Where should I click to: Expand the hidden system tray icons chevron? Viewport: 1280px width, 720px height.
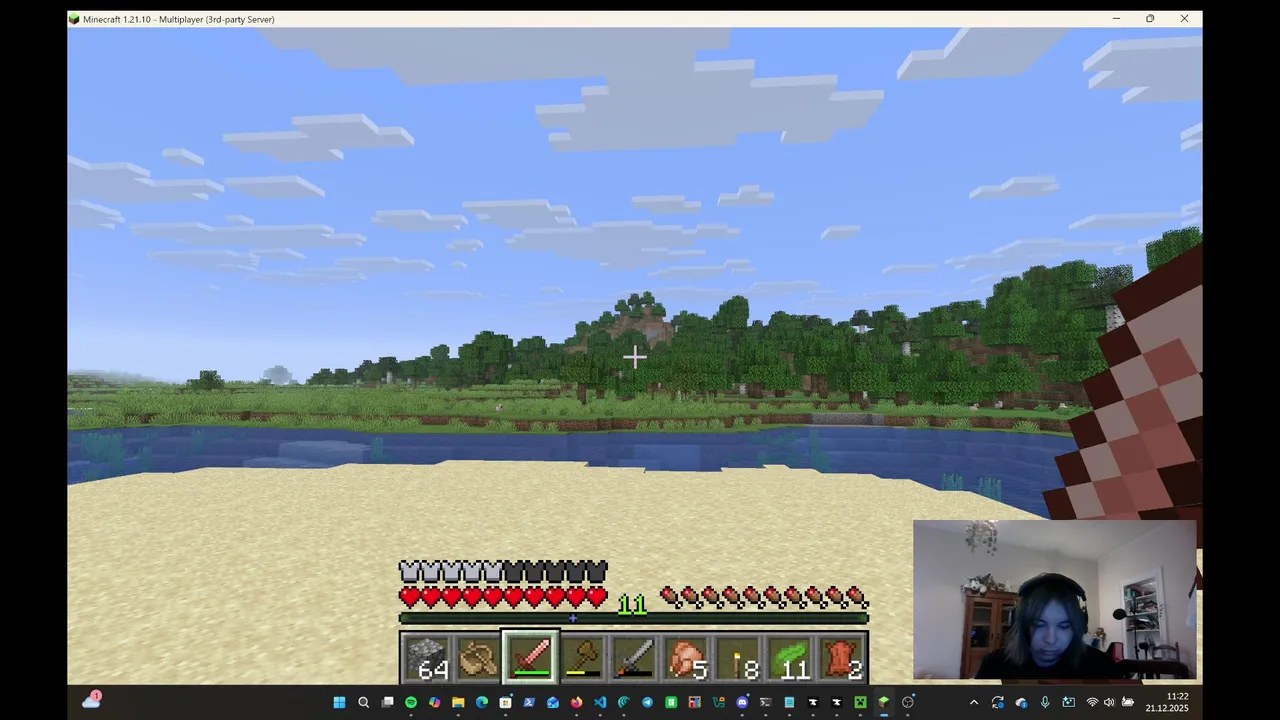pos(974,702)
